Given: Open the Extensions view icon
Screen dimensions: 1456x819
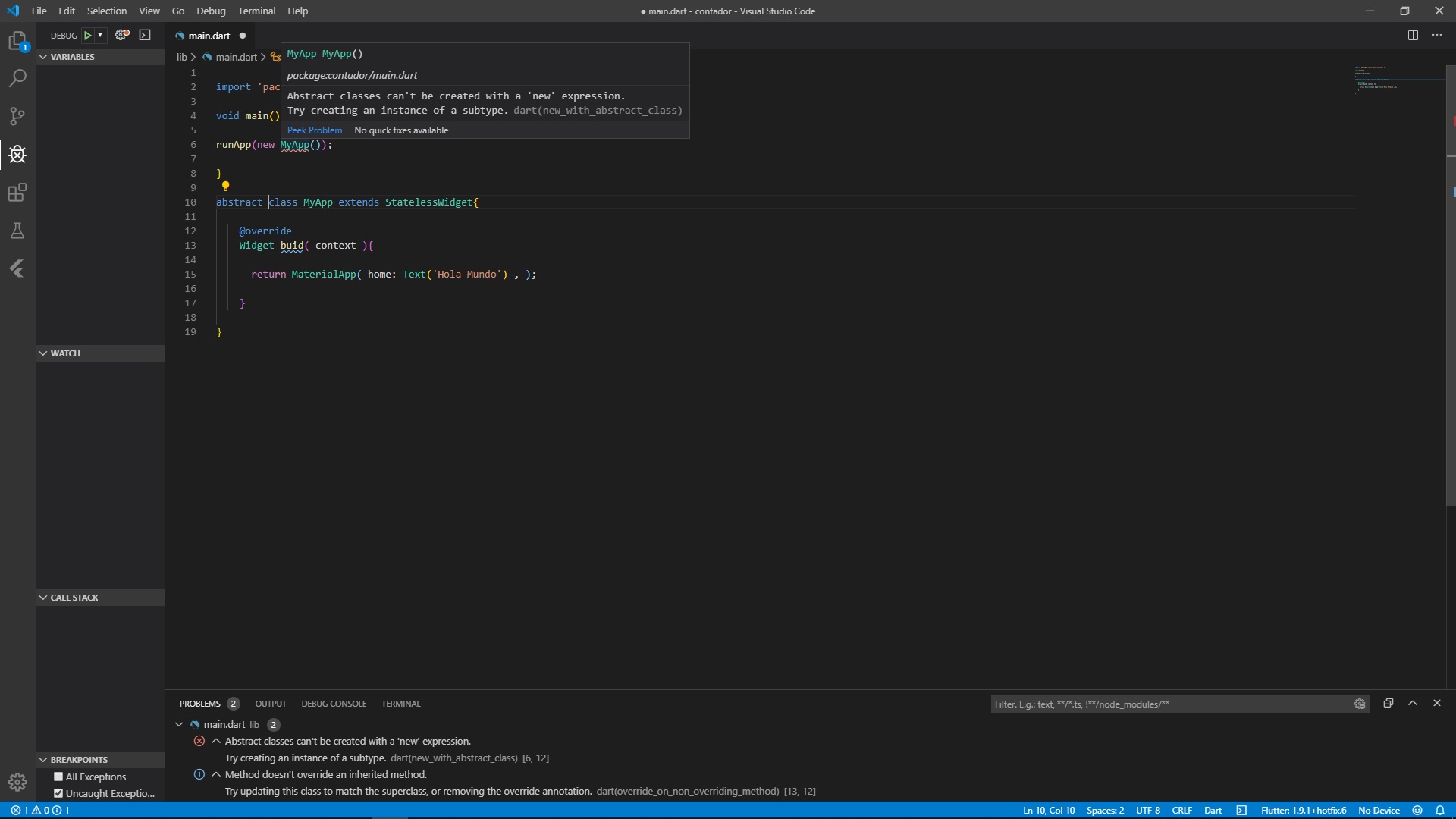Looking at the screenshot, I should pyautogui.click(x=17, y=192).
